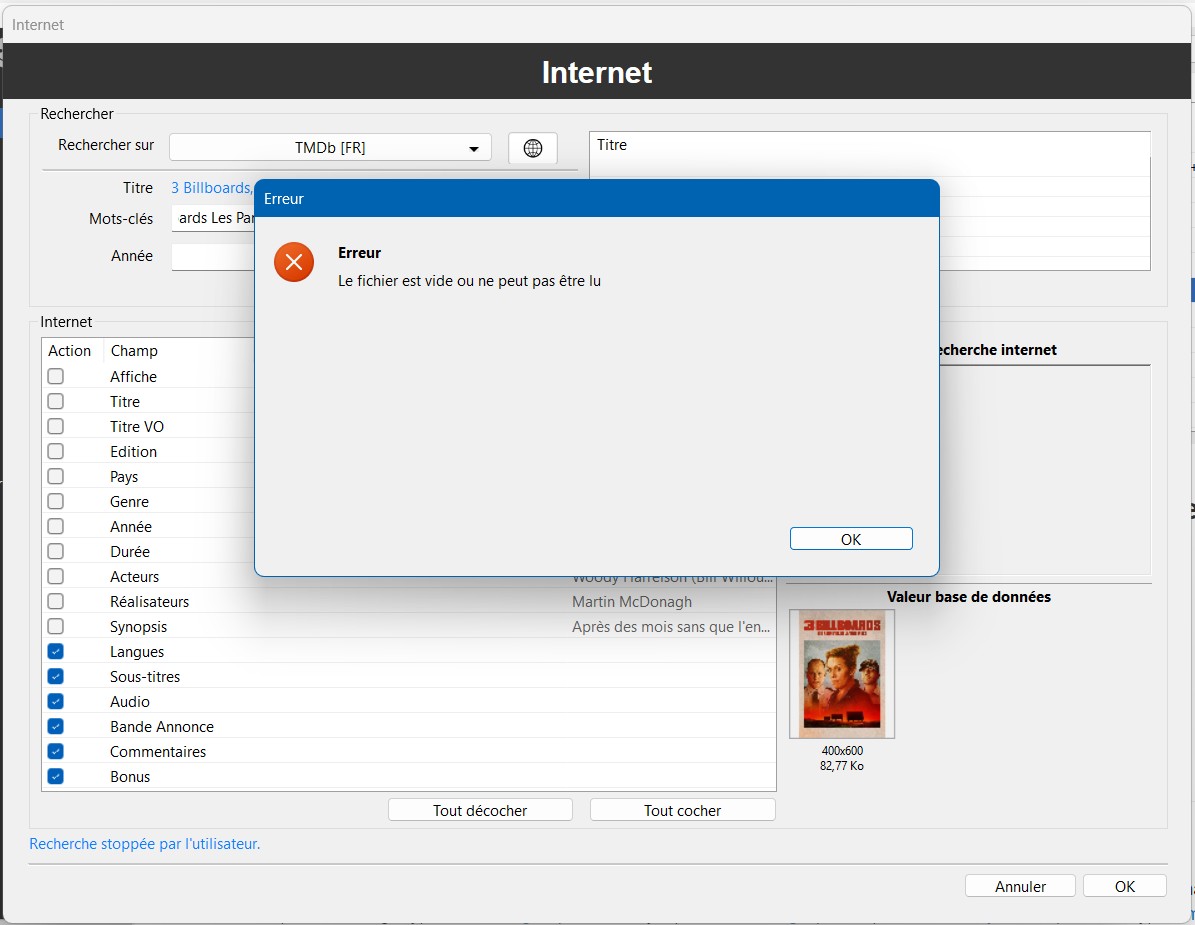Image resolution: width=1195 pixels, height=925 pixels.
Task: Click the Annuler button
Action: (1020, 886)
